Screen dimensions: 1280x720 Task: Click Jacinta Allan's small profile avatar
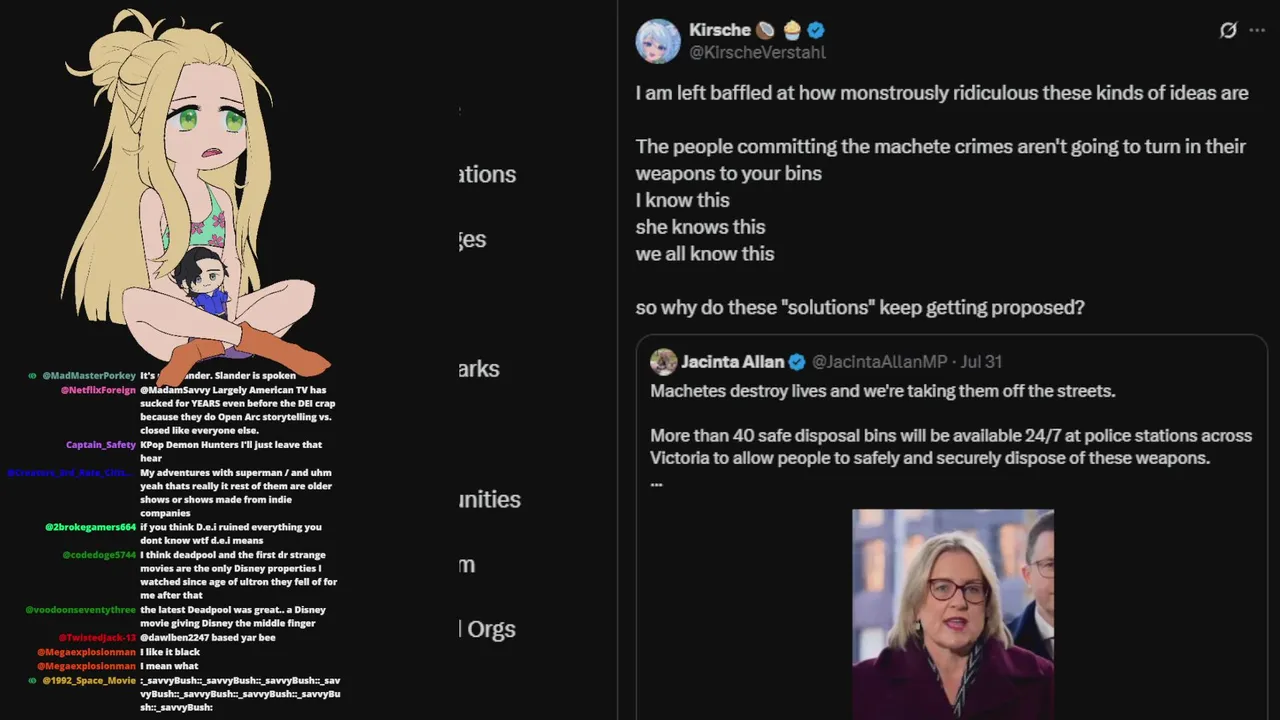tap(663, 362)
